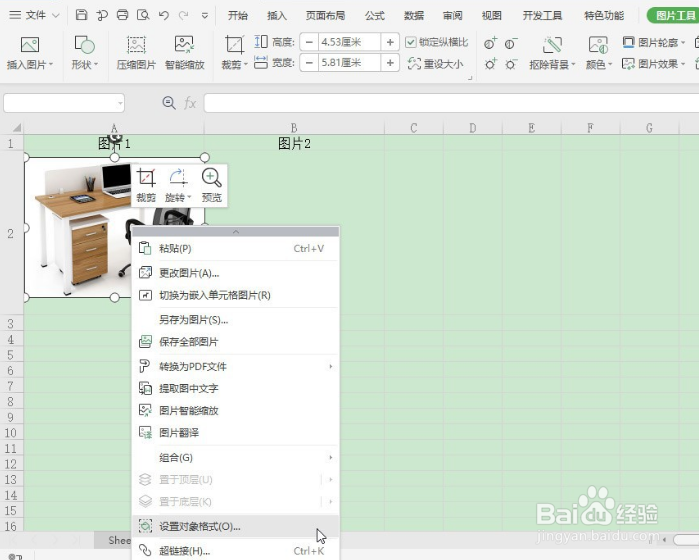Click the Redo arrow icon
699x560 pixels.
pyautogui.click(x=183, y=15)
